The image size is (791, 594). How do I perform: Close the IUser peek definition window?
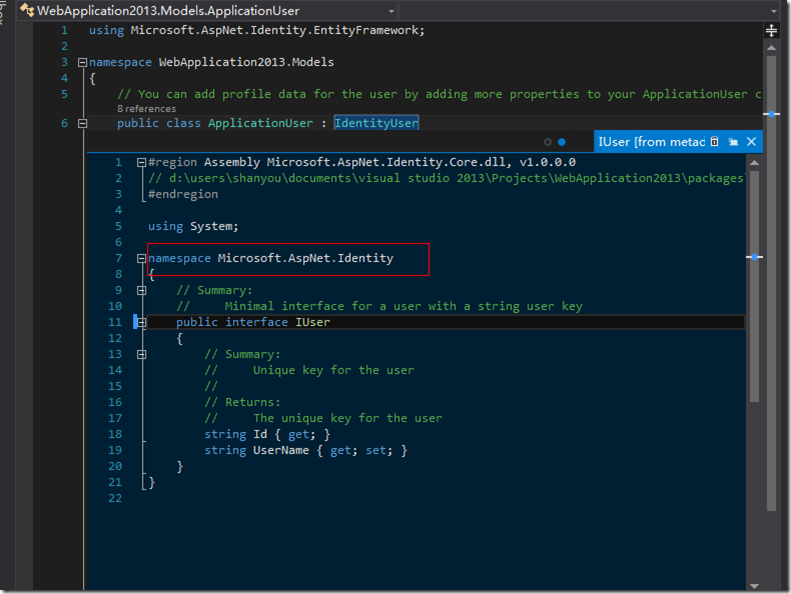(x=750, y=142)
